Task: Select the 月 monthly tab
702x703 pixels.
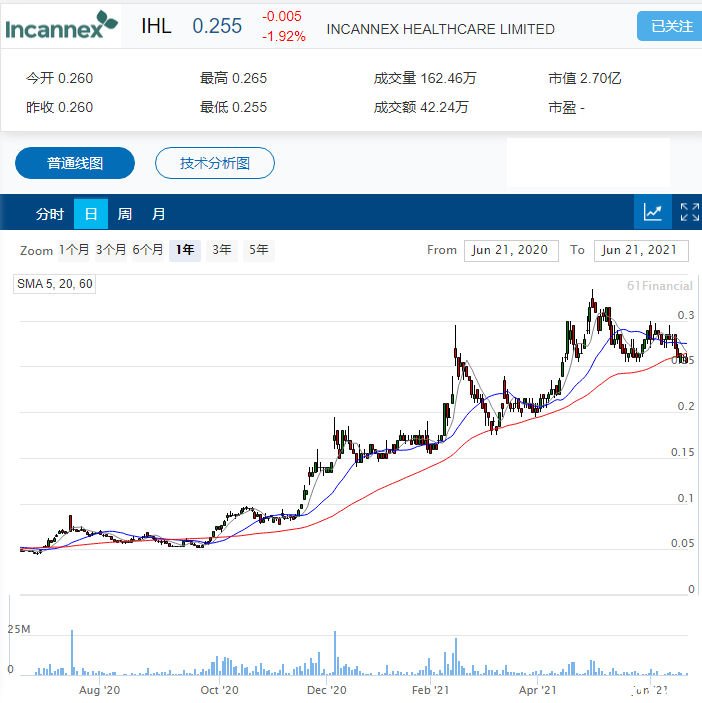Action: [158, 214]
